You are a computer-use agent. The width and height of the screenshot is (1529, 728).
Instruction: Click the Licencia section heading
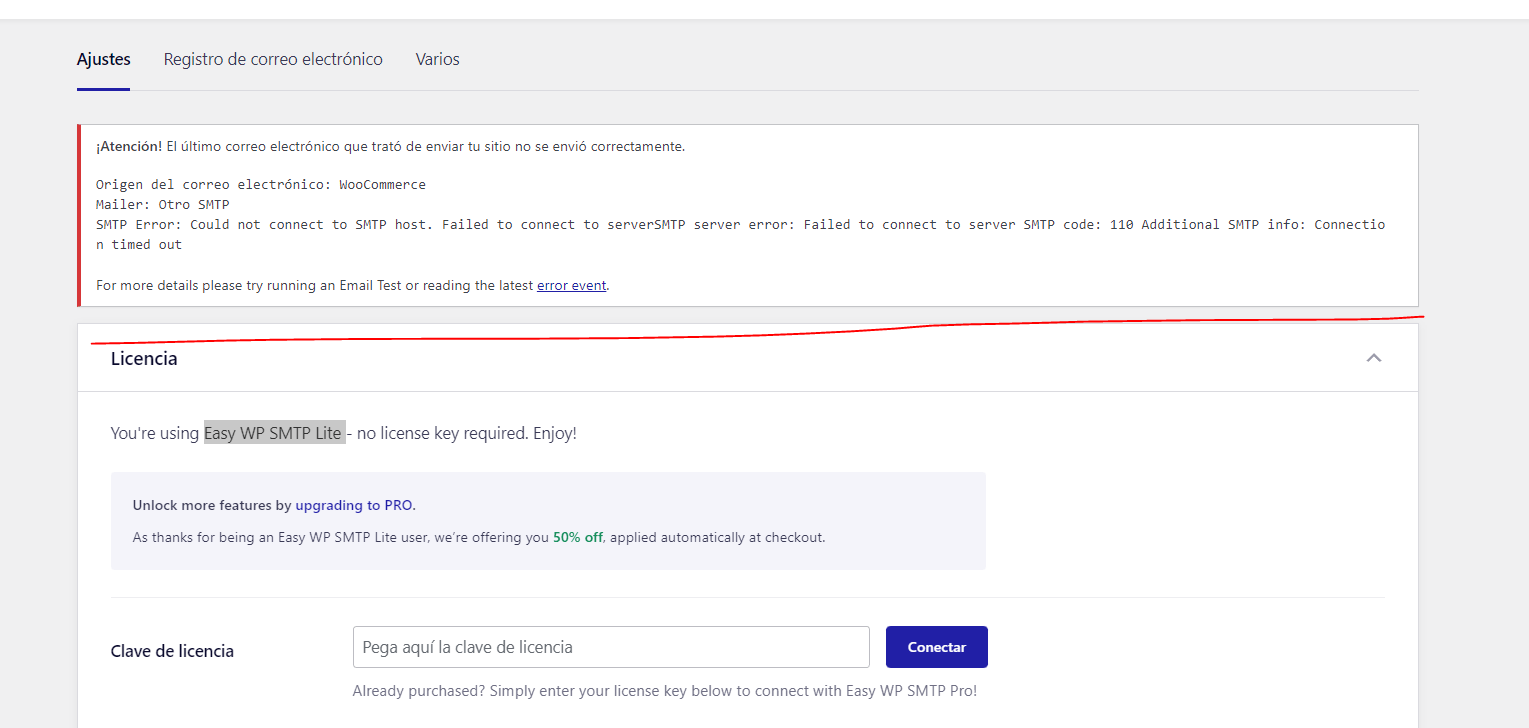coord(144,358)
